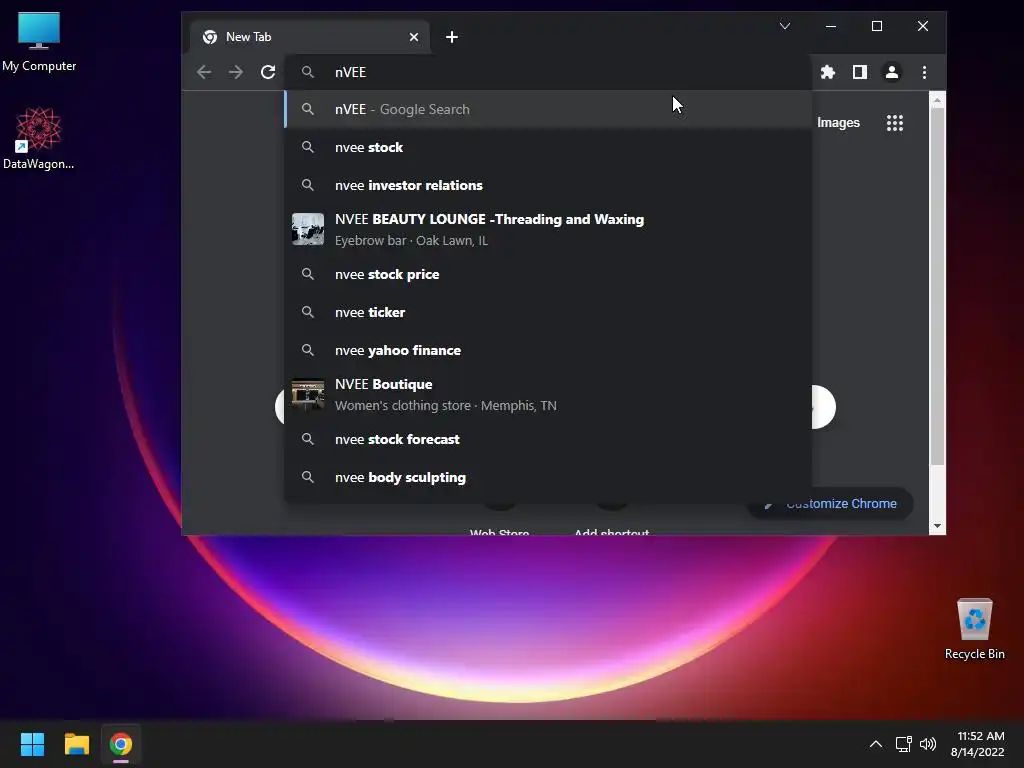The height and width of the screenshot is (768, 1024).
Task: Select 'nVEE - Google Search' suggestion
Action: click(549, 109)
